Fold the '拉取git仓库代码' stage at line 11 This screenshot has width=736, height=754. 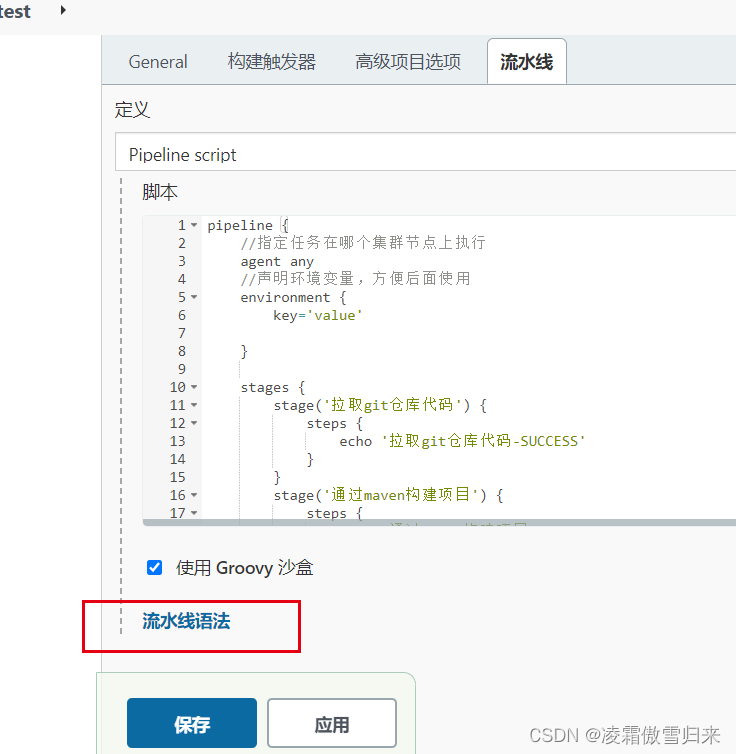click(194, 406)
